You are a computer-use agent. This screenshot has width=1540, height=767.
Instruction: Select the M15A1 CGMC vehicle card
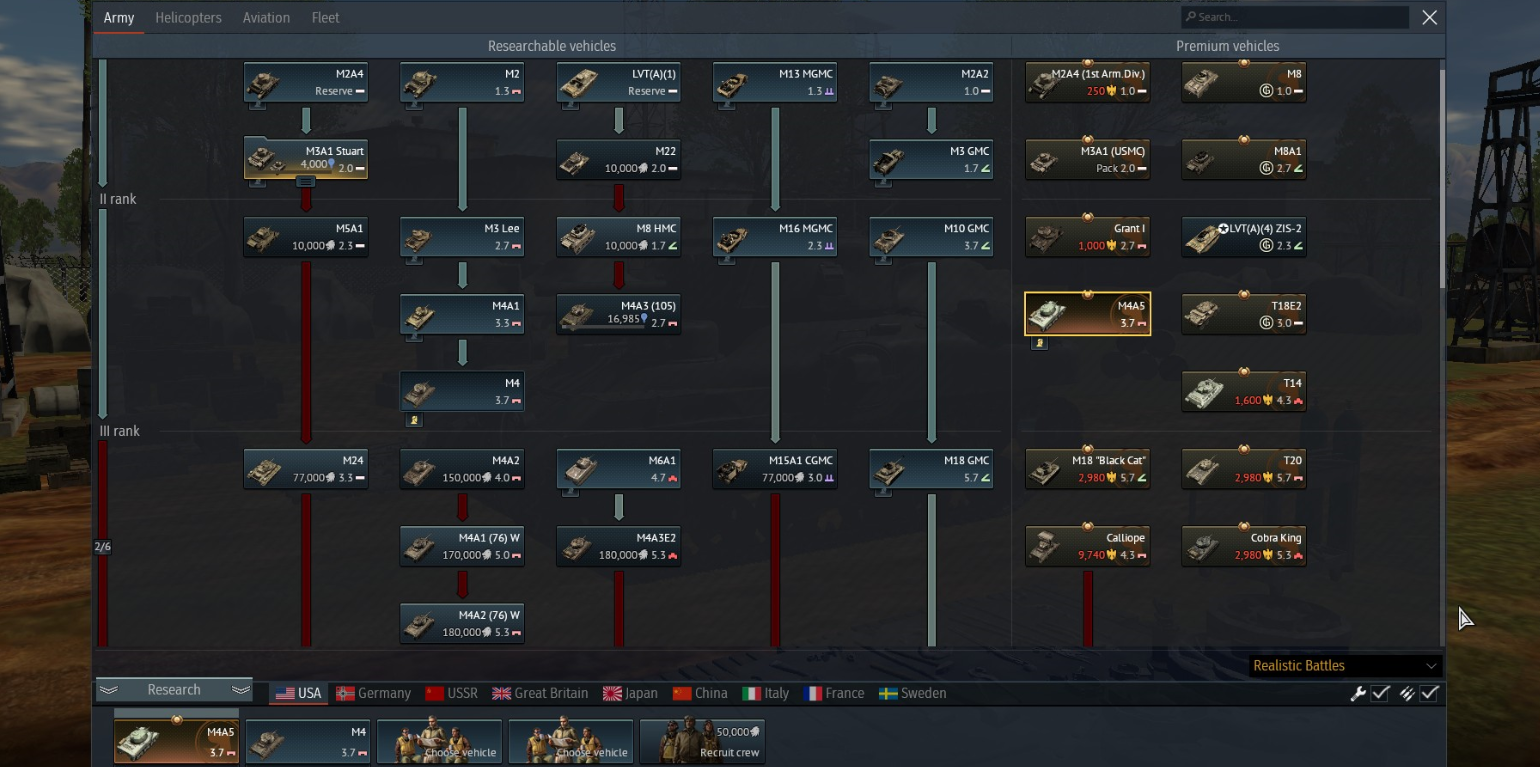pyautogui.click(x=775, y=469)
